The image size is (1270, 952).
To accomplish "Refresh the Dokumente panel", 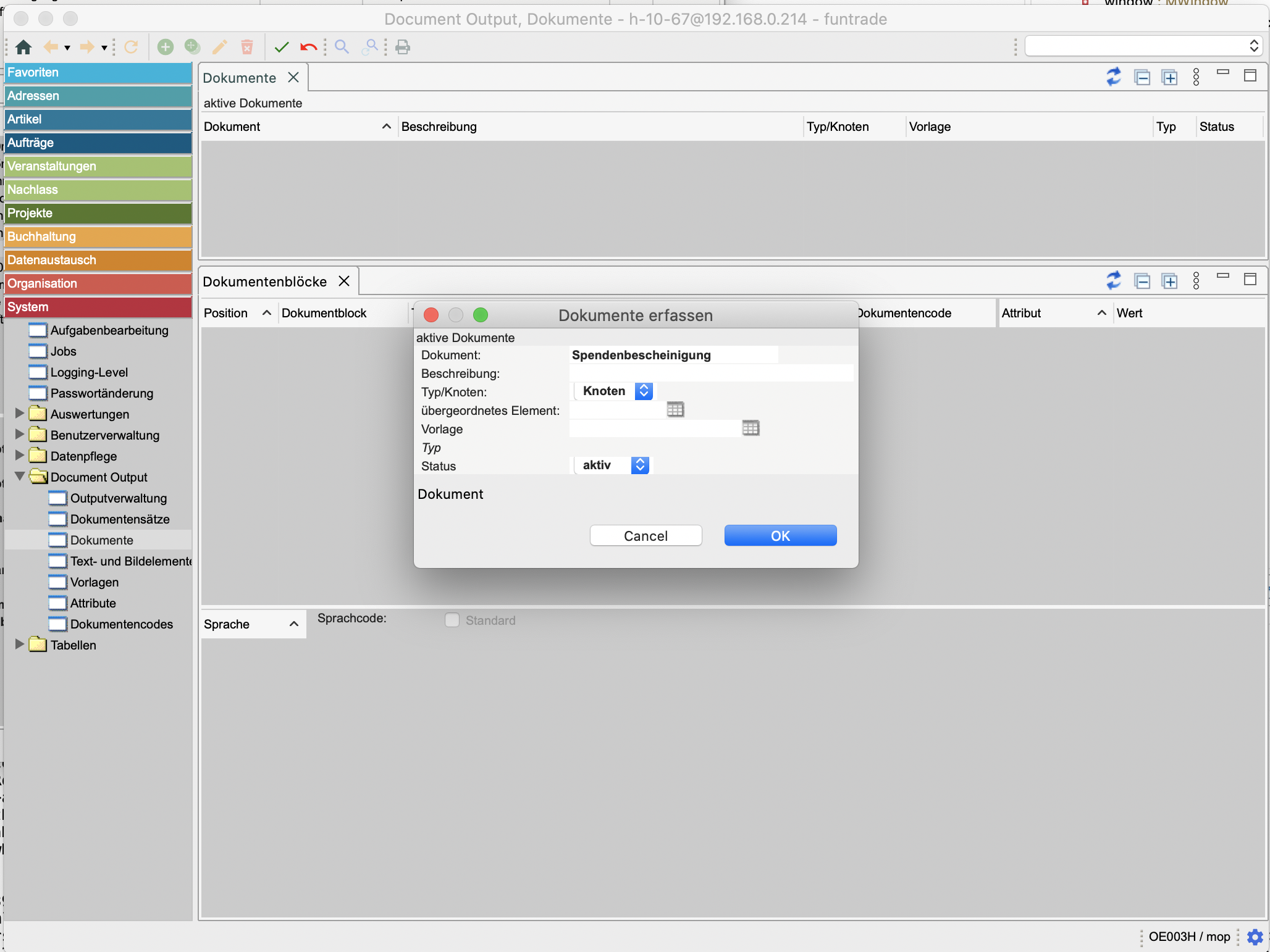I will point(1113,77).
